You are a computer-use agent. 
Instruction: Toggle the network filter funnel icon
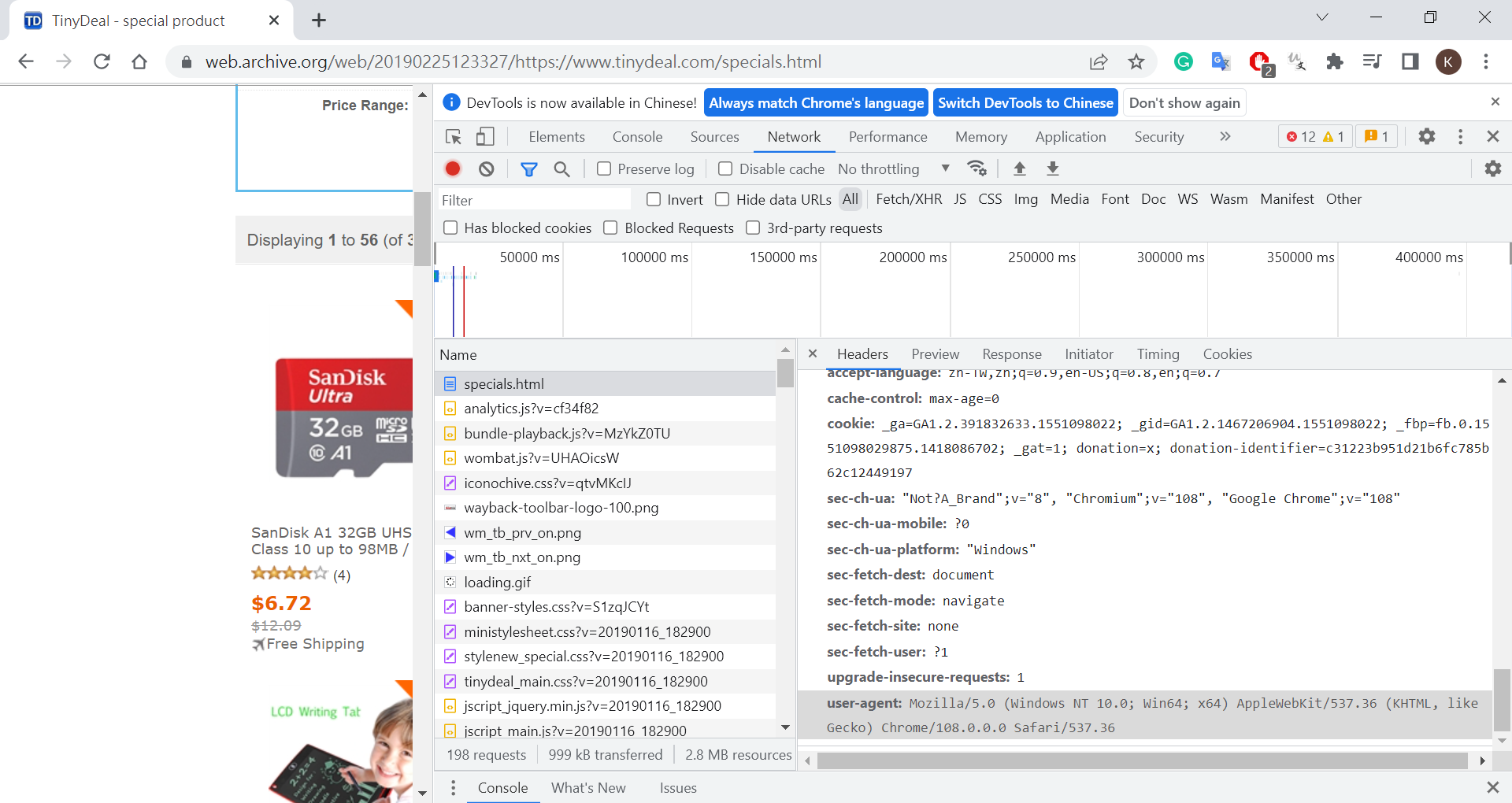pyautogui.click(x=529, y=168)
